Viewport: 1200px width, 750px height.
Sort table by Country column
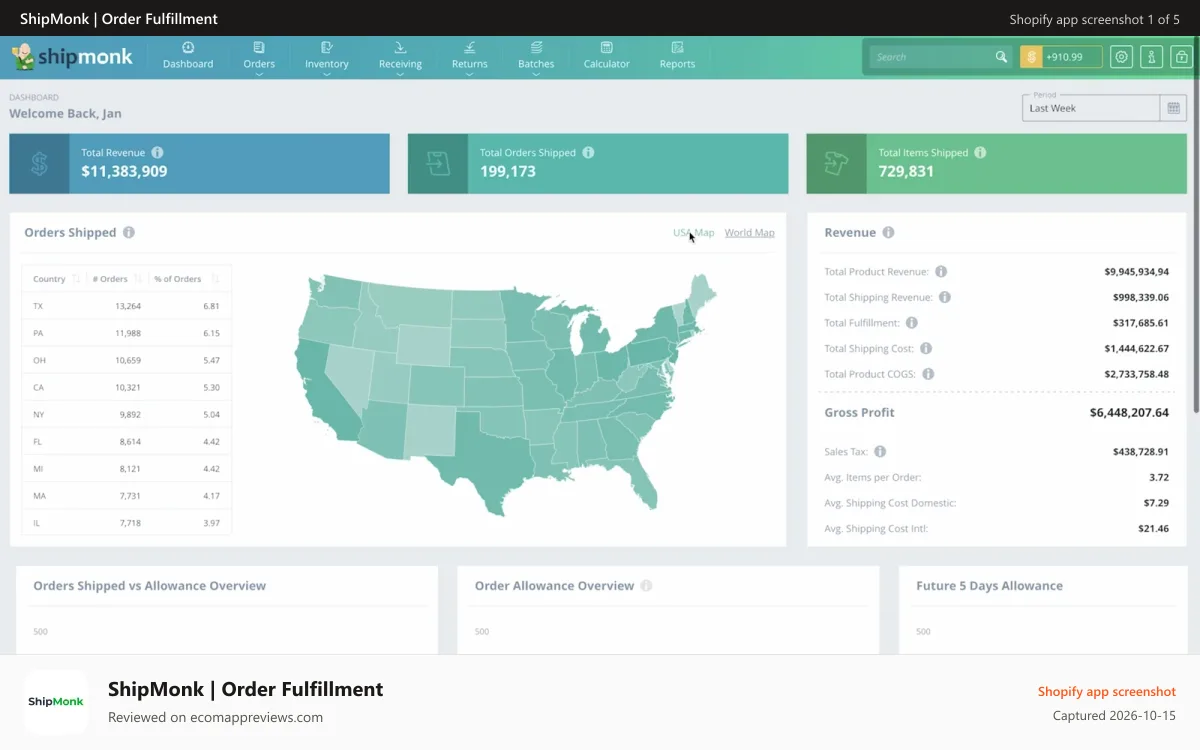pyautogui.click(x=56, y=279)
